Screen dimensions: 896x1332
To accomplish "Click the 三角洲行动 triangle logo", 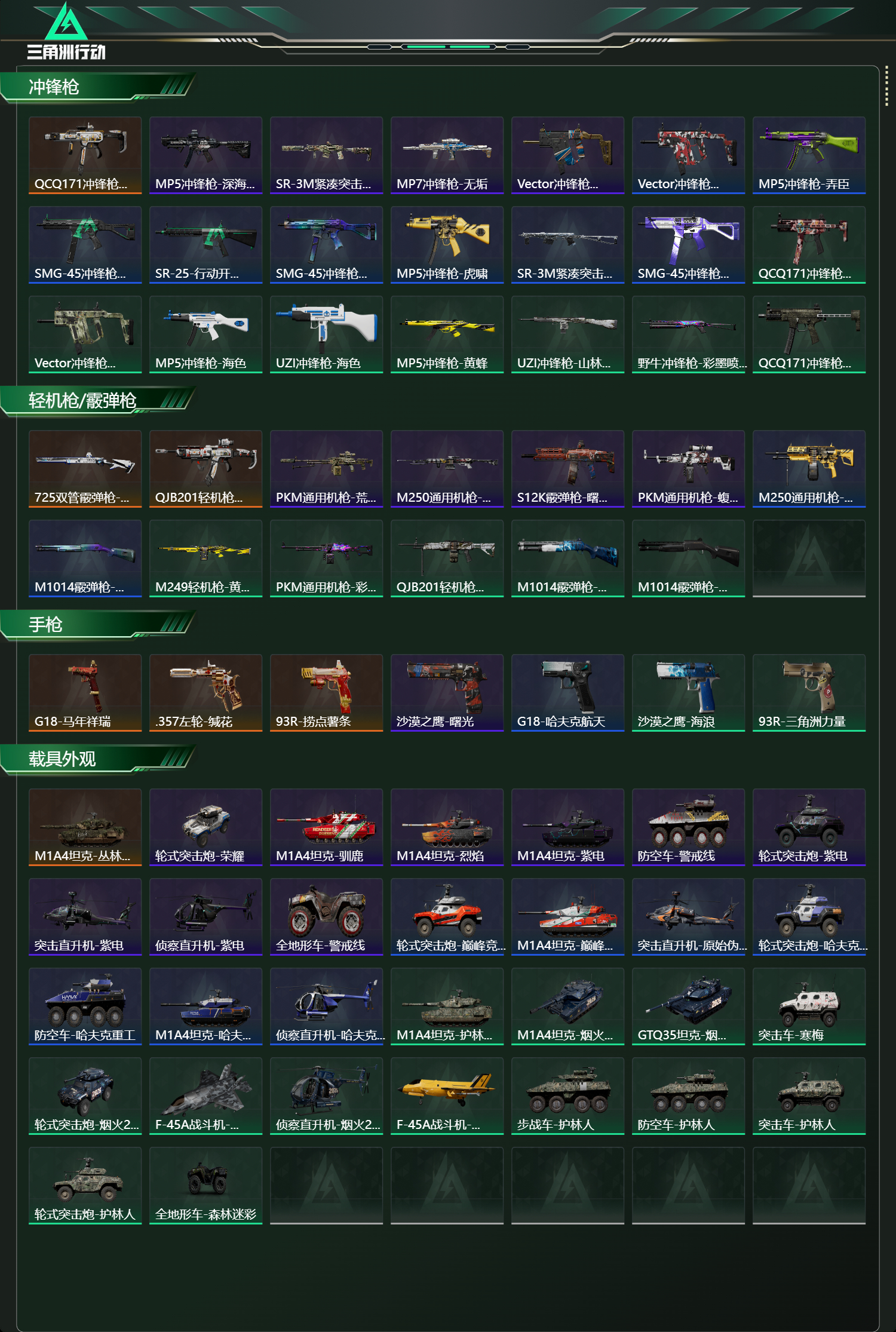I will 66,22.
